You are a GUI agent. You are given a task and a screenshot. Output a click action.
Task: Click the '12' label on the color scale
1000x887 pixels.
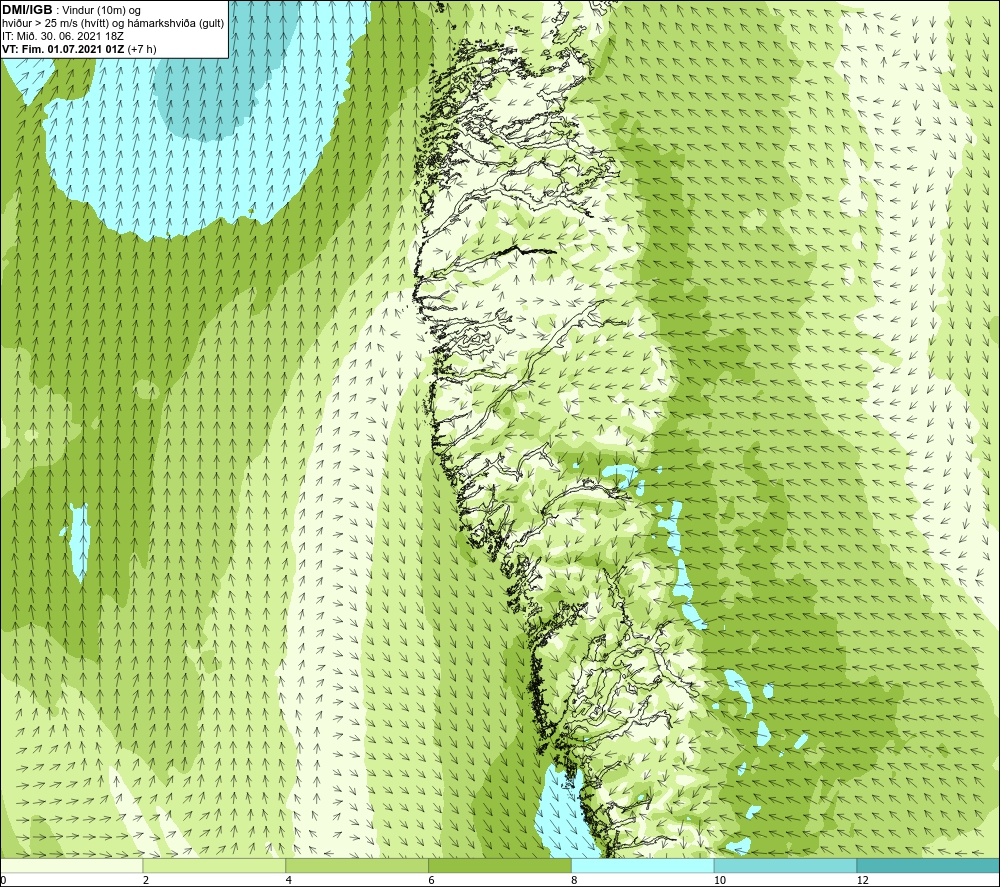[x=863, y=880]
